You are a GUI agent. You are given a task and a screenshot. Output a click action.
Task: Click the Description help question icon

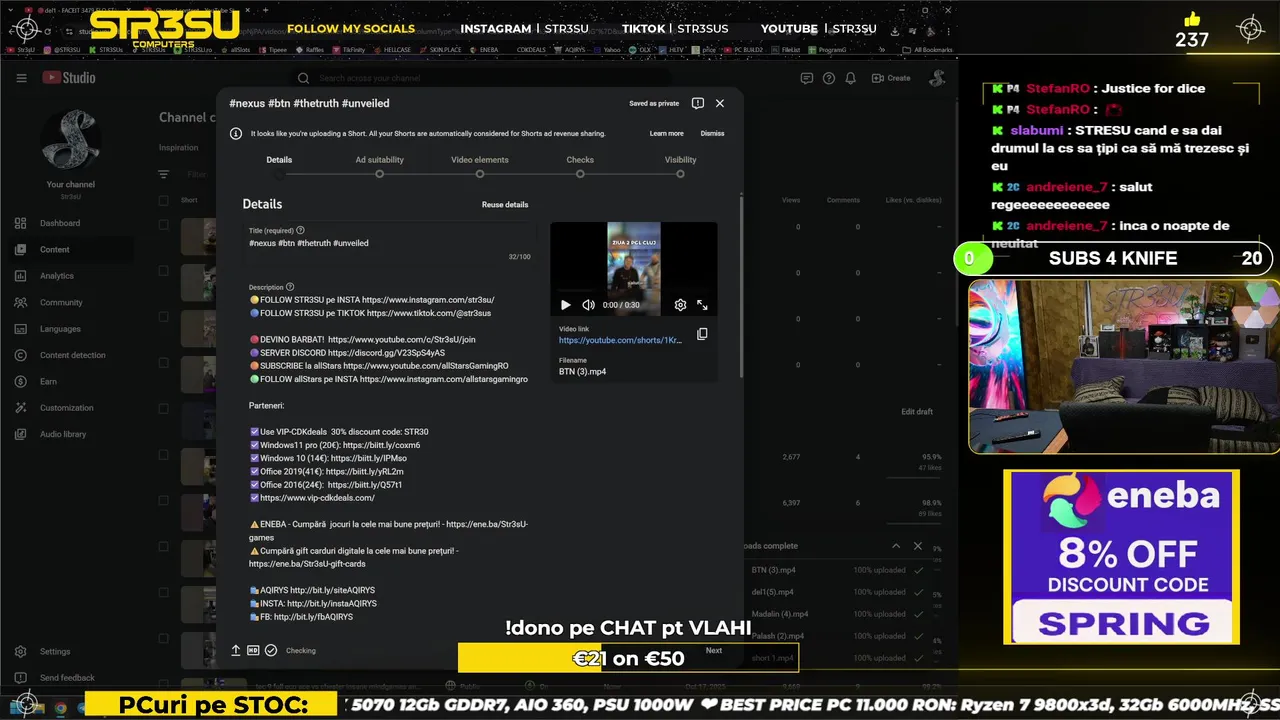[290, 287]
